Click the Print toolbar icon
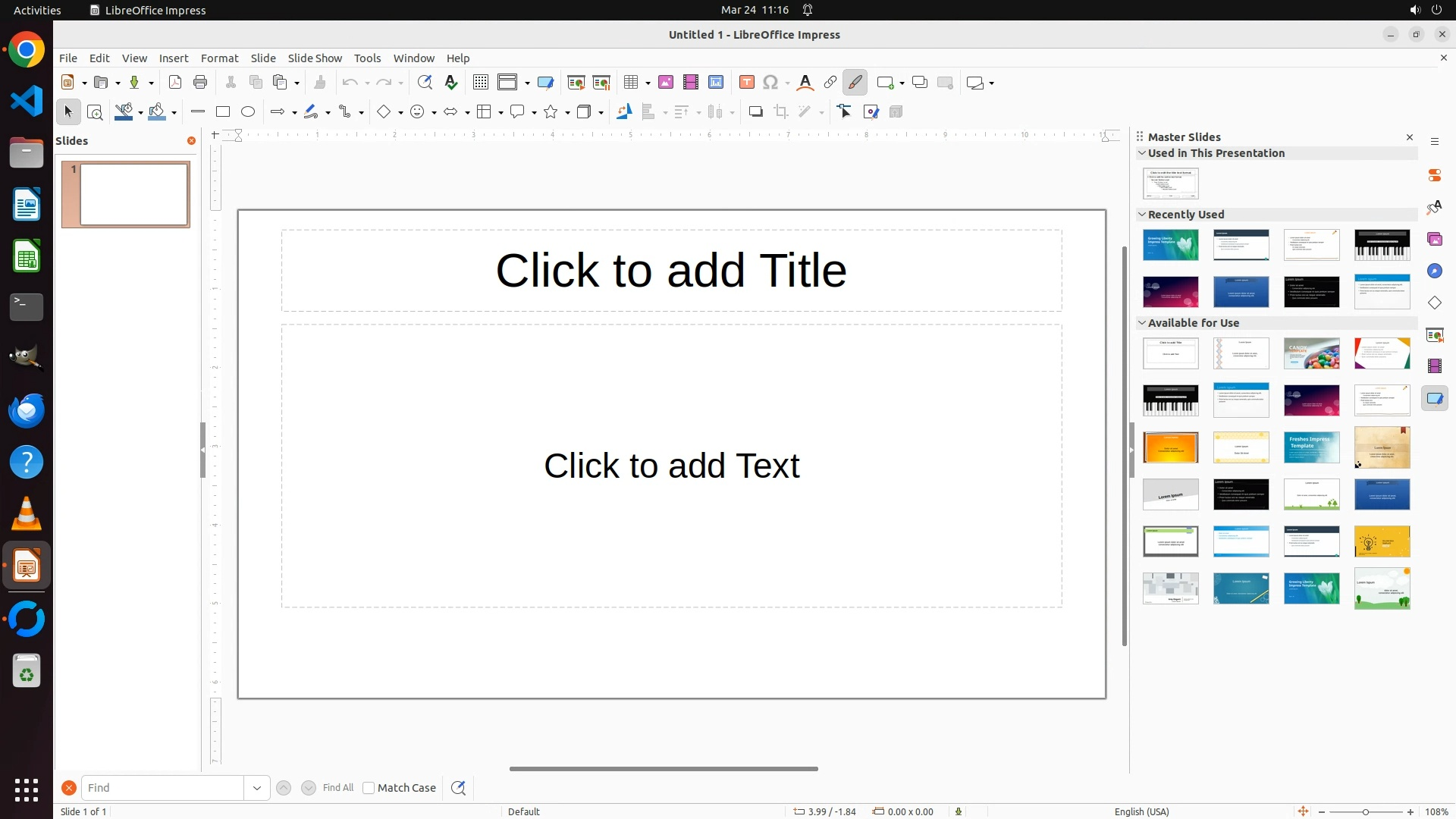 point(200,83)
